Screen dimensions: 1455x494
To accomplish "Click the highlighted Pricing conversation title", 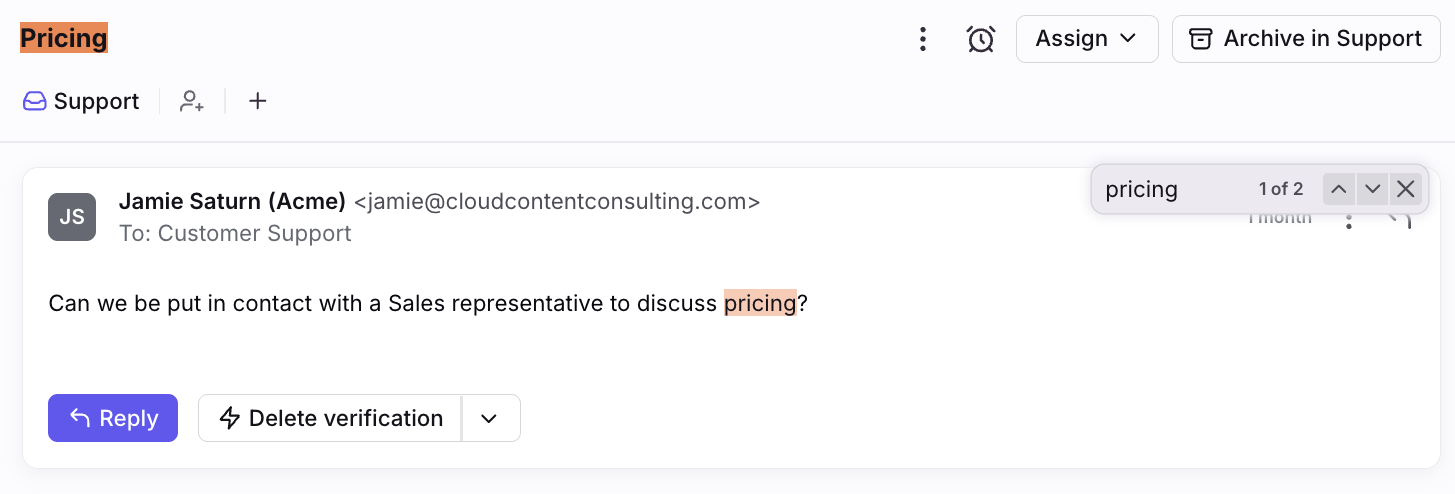I will pyautogui.click(x=64, y=39).
